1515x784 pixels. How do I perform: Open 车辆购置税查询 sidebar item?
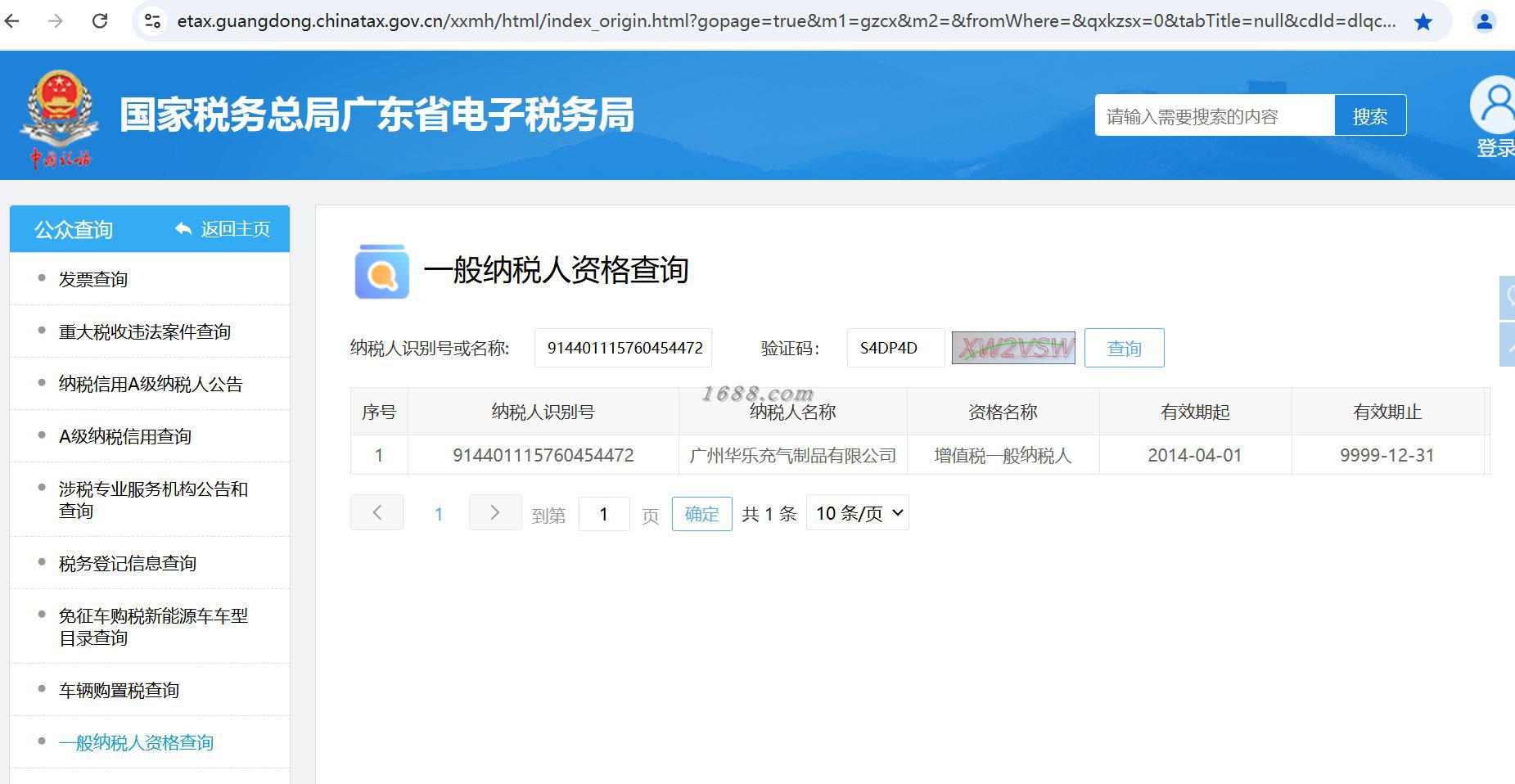click(x=119, y=690)
